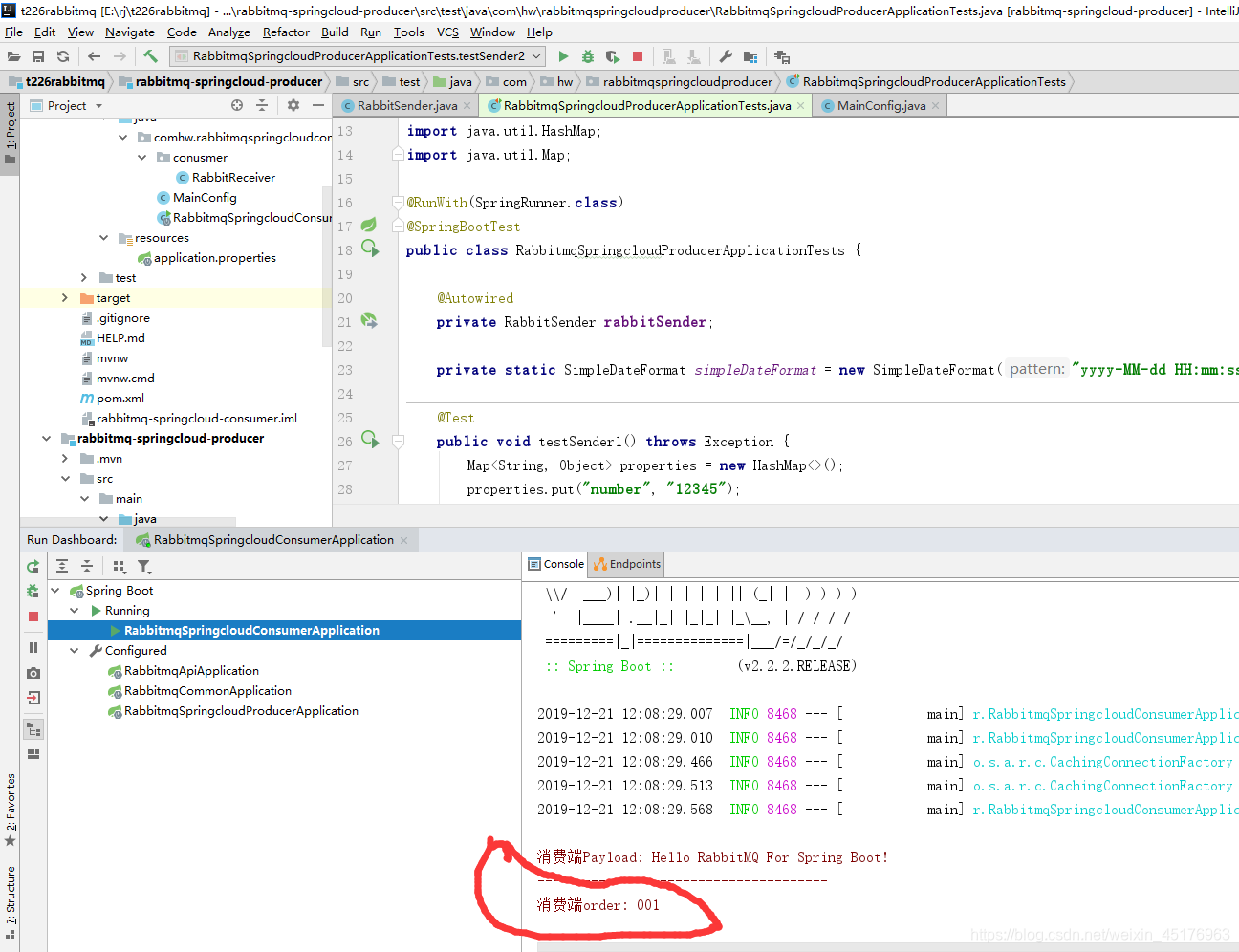Viewport: 1239px width, 952px height.
Task: Open Project Structure icon in toolbar
Action: (750, 56)
